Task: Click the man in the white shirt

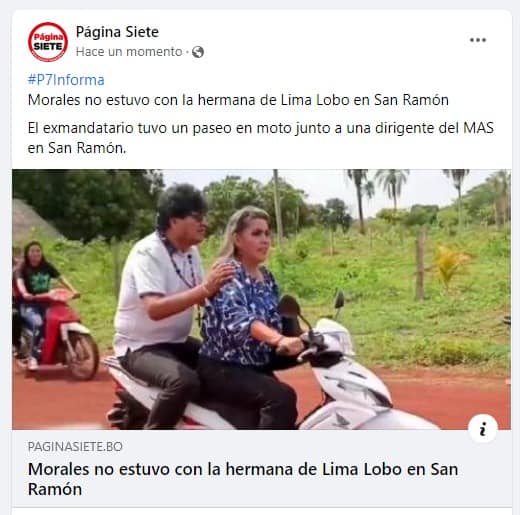Action: pos(160,300)
